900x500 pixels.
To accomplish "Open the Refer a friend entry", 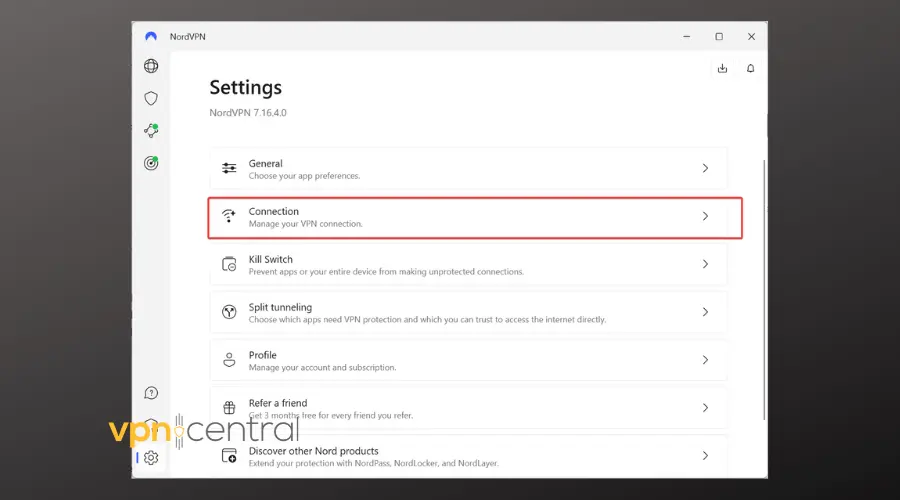I will [x=468, y=408].
